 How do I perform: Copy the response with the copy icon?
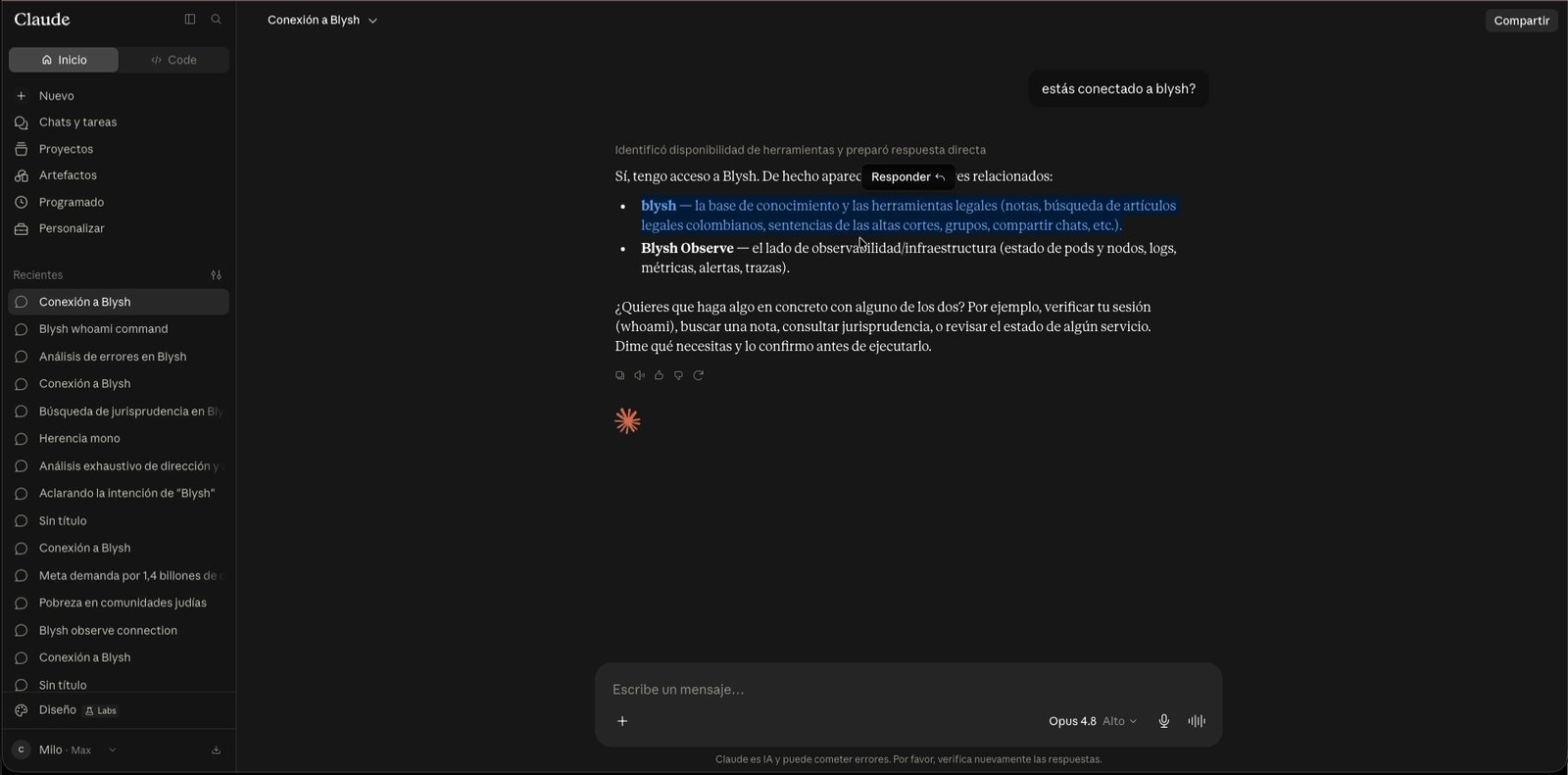click(x=619, y=375)
